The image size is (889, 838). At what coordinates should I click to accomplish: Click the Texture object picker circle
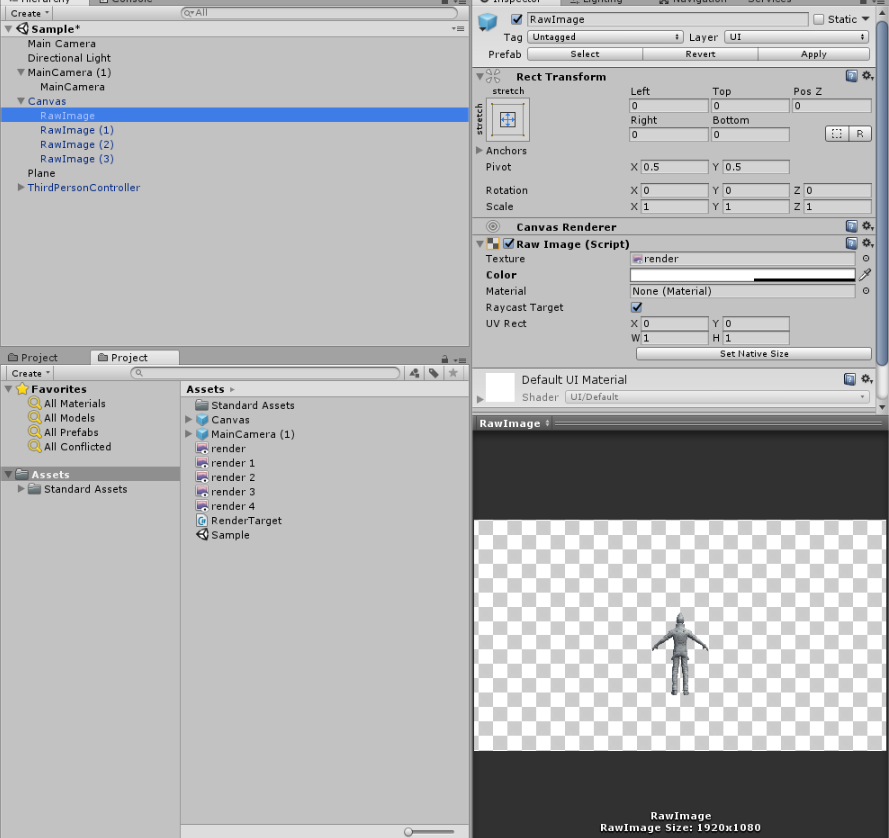(866, 259)
